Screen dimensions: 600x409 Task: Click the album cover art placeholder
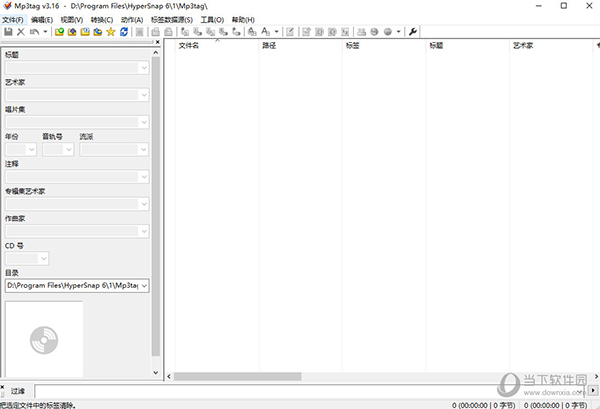pos(44,339)
